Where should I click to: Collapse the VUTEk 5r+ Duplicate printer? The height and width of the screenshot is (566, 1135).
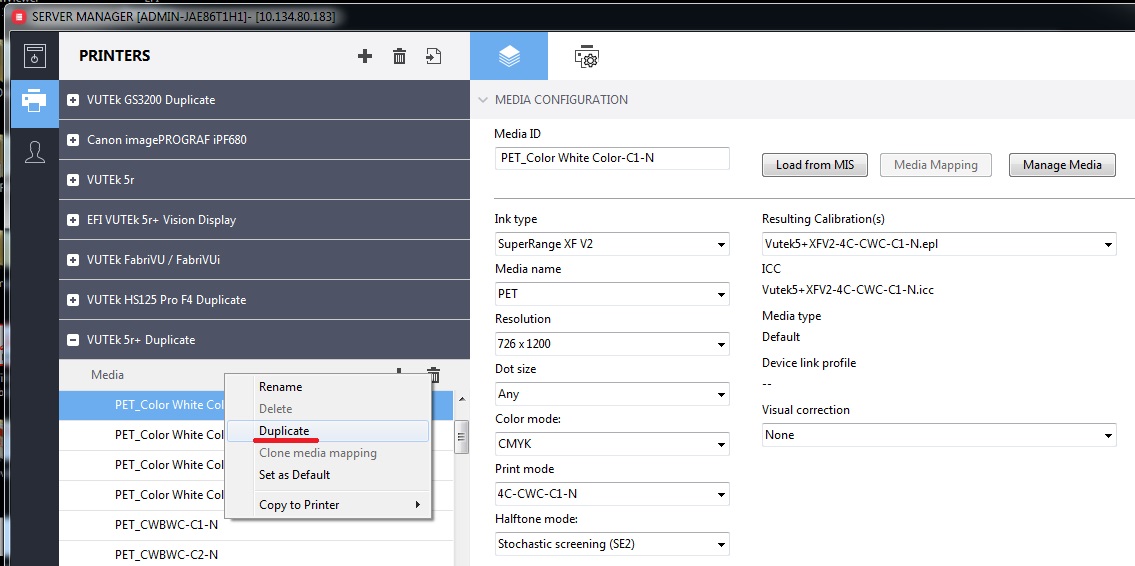[x=73, y=340]
